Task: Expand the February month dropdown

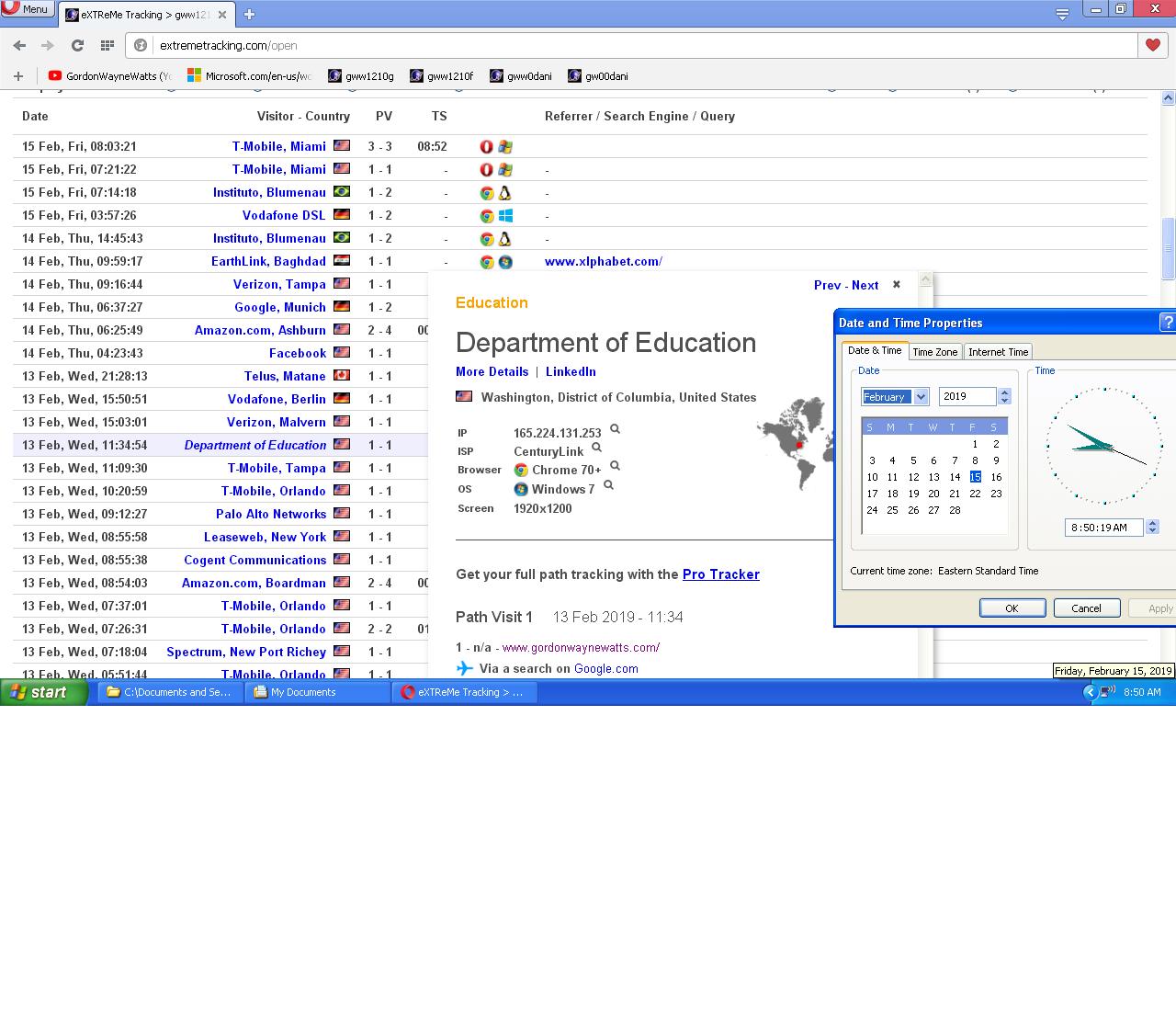Action: (x=922, y=397)
